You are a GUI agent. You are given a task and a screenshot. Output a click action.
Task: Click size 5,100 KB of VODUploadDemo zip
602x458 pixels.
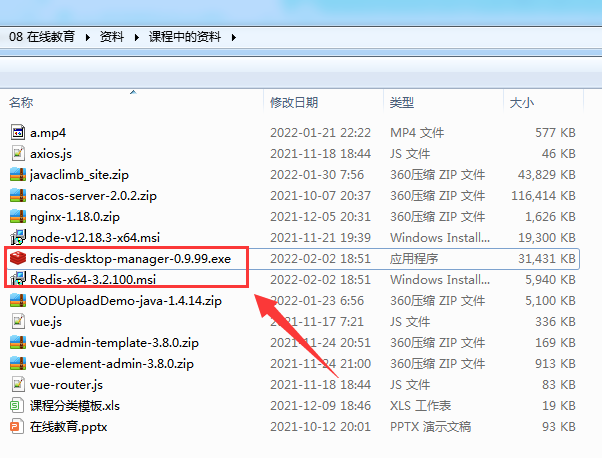[x=551, y=301]
